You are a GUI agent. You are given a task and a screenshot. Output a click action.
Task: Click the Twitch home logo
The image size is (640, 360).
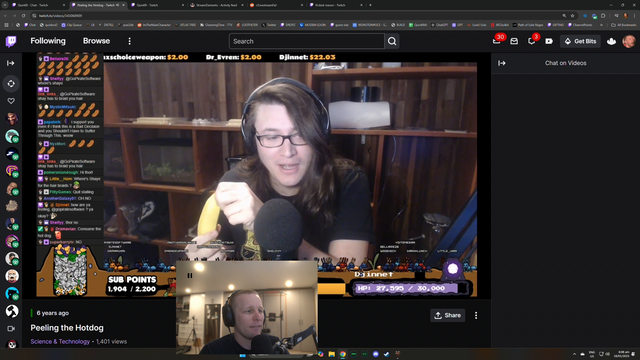[x=11, y=41]
